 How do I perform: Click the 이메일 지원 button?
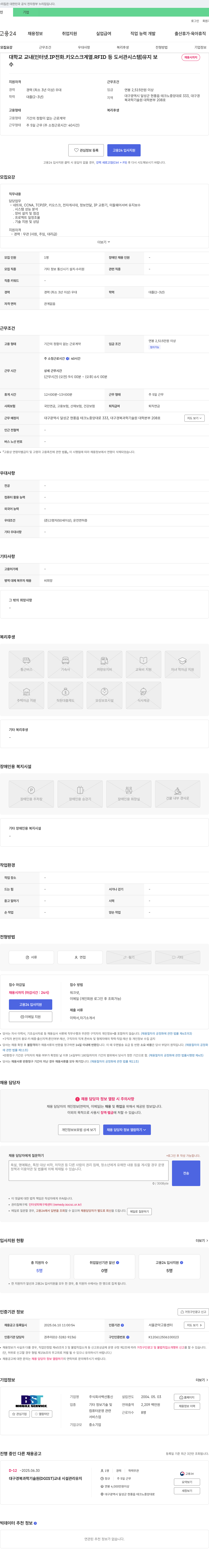click(x=30, y=1017)
